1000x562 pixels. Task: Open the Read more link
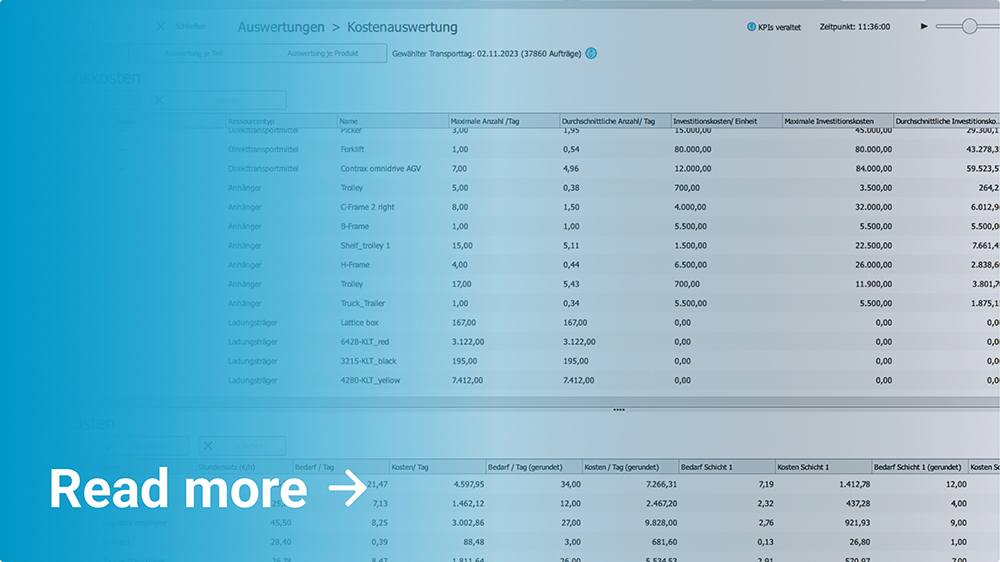point(178,489)
